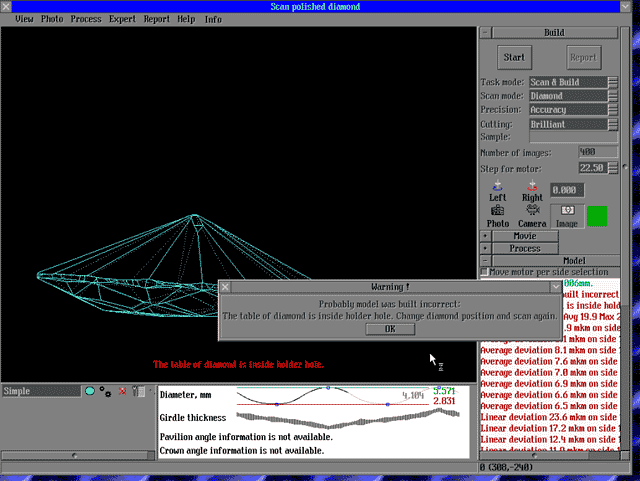The height and width of the screenshot is (481, 640).
Task: Open the Scan mode dropdown
Action: 612,96
